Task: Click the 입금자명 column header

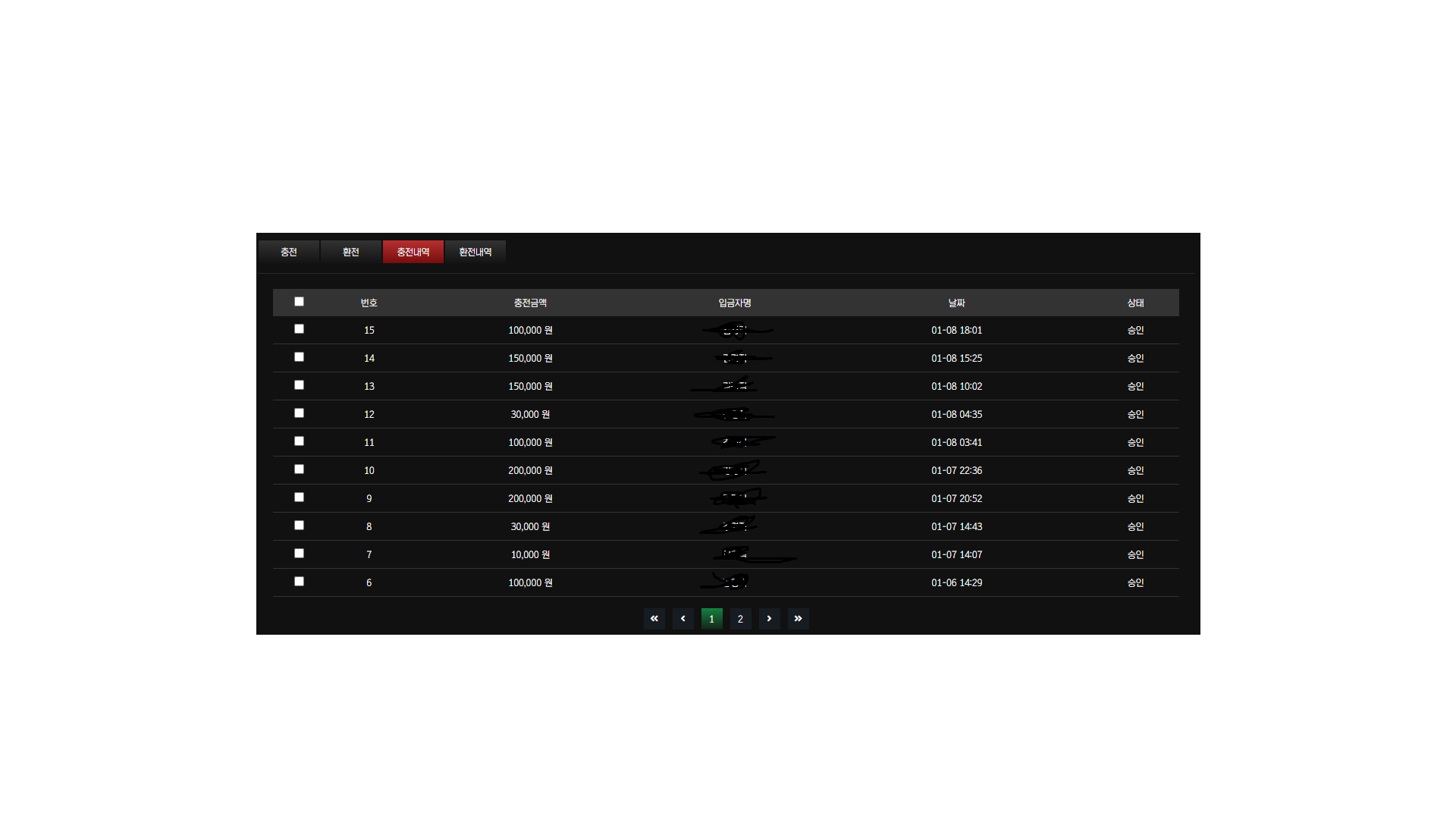Action: click(735, 303)
